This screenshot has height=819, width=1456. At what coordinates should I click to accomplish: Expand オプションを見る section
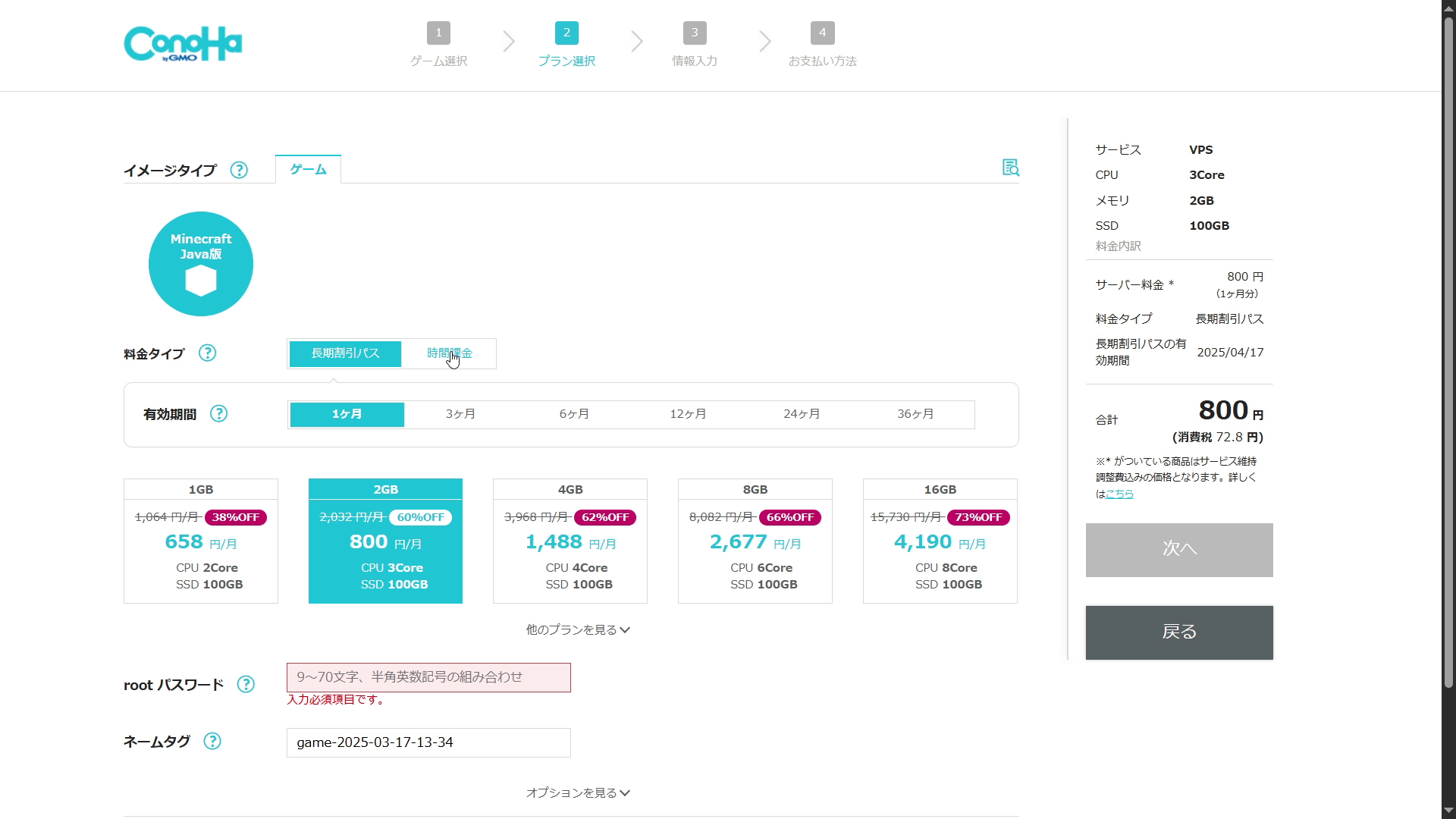coord(578,793)
